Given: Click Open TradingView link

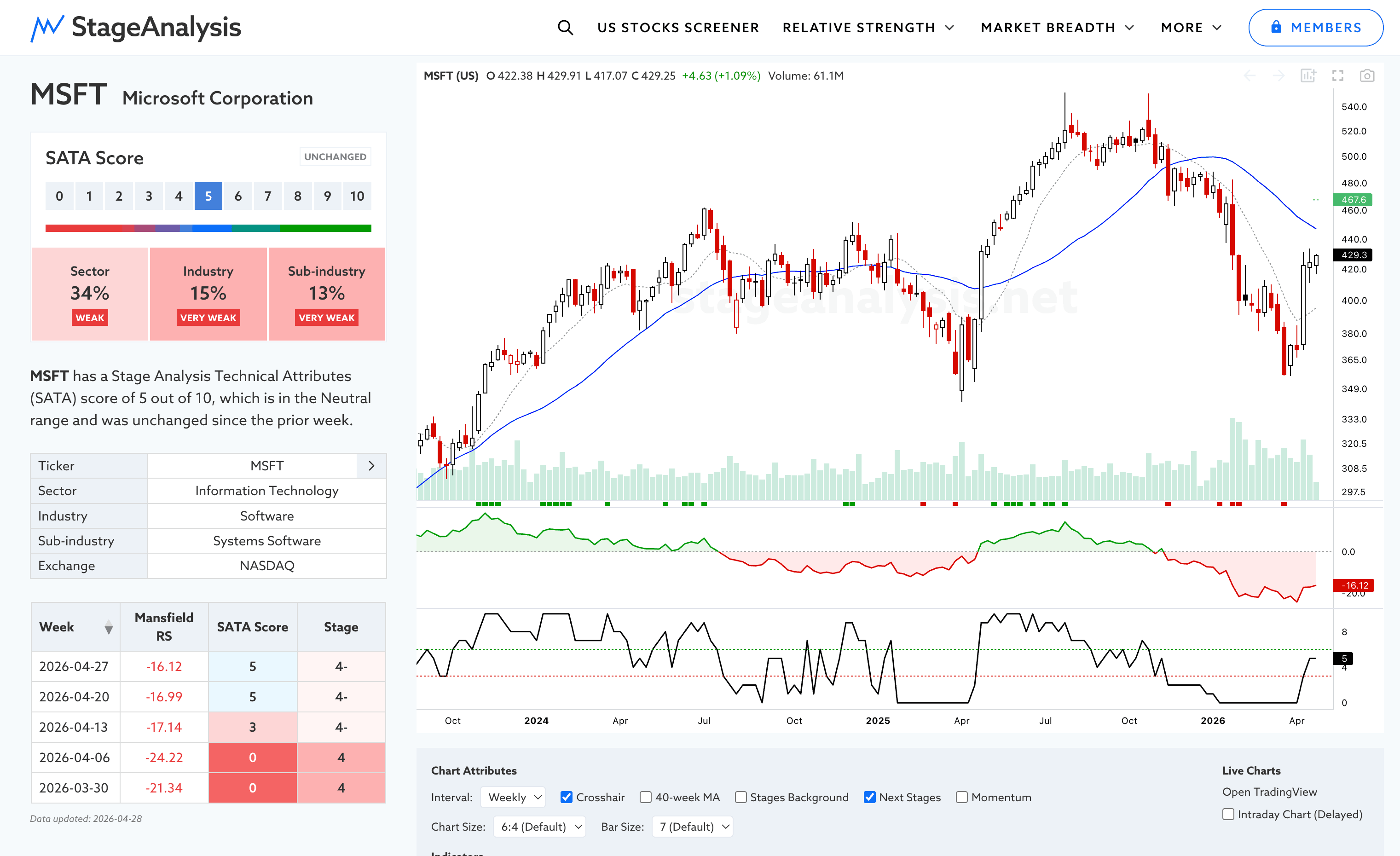Looking at the screenshot, I should 1269,792.
